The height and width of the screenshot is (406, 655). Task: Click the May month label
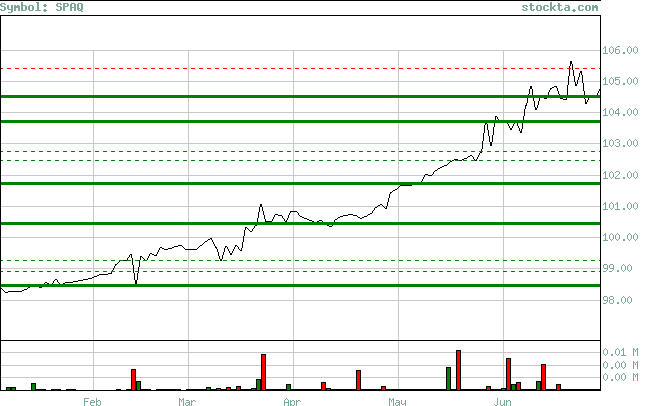pyautogui.click(x=397, y=402)
